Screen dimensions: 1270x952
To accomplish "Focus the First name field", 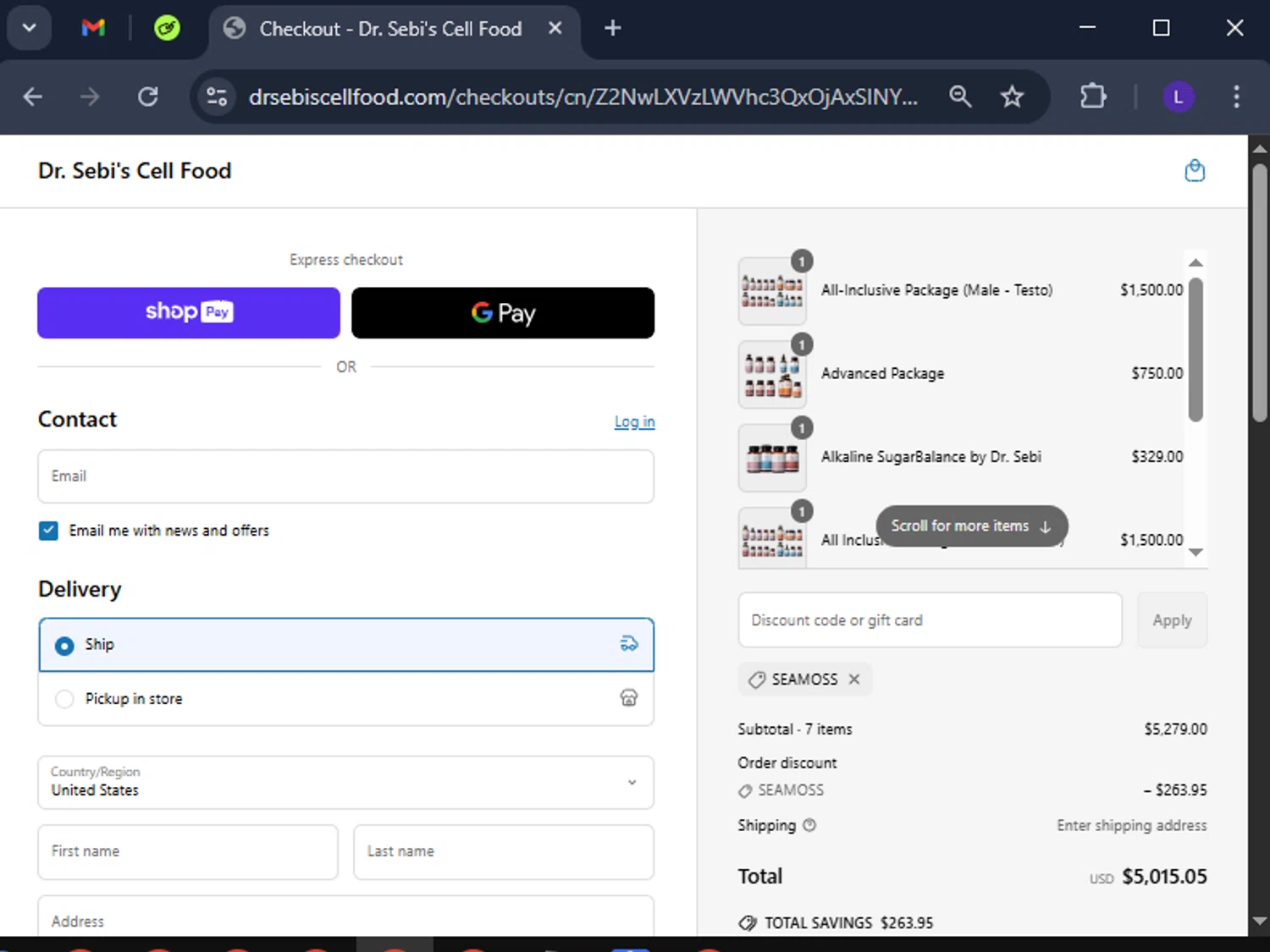I will pos(188,852).
